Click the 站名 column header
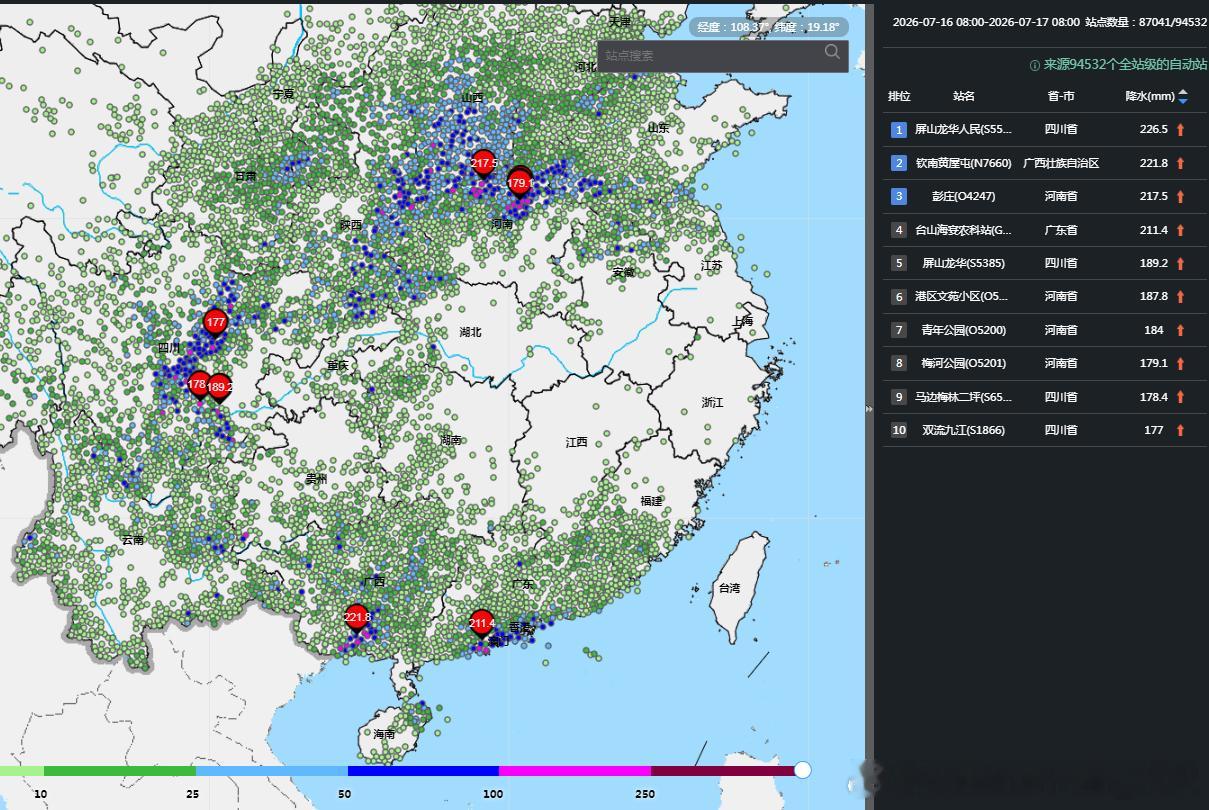This screenshot has width=1209, height=810. click(964, 96)
